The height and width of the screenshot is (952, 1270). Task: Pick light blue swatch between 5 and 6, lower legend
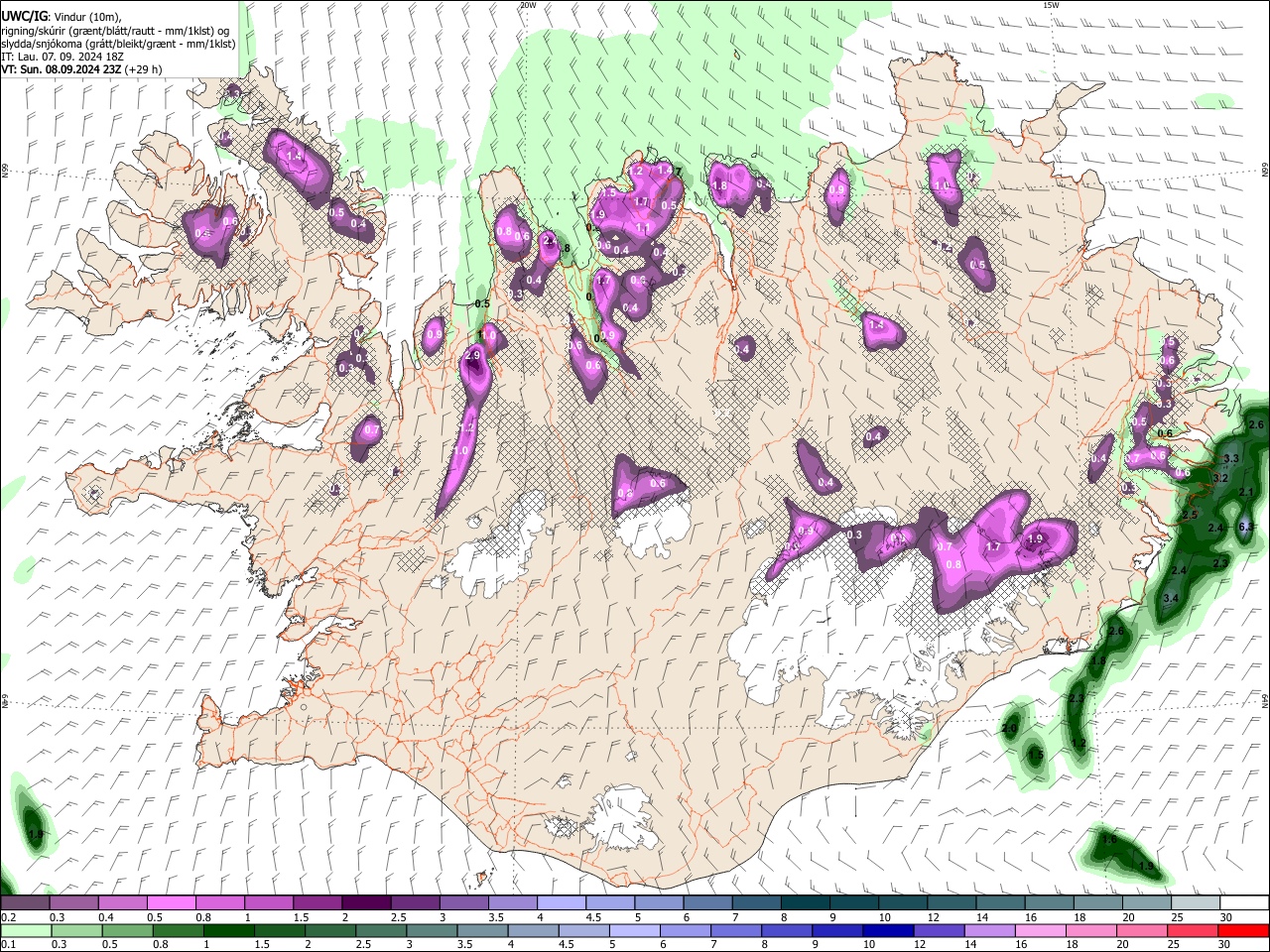tap(635, 930)
